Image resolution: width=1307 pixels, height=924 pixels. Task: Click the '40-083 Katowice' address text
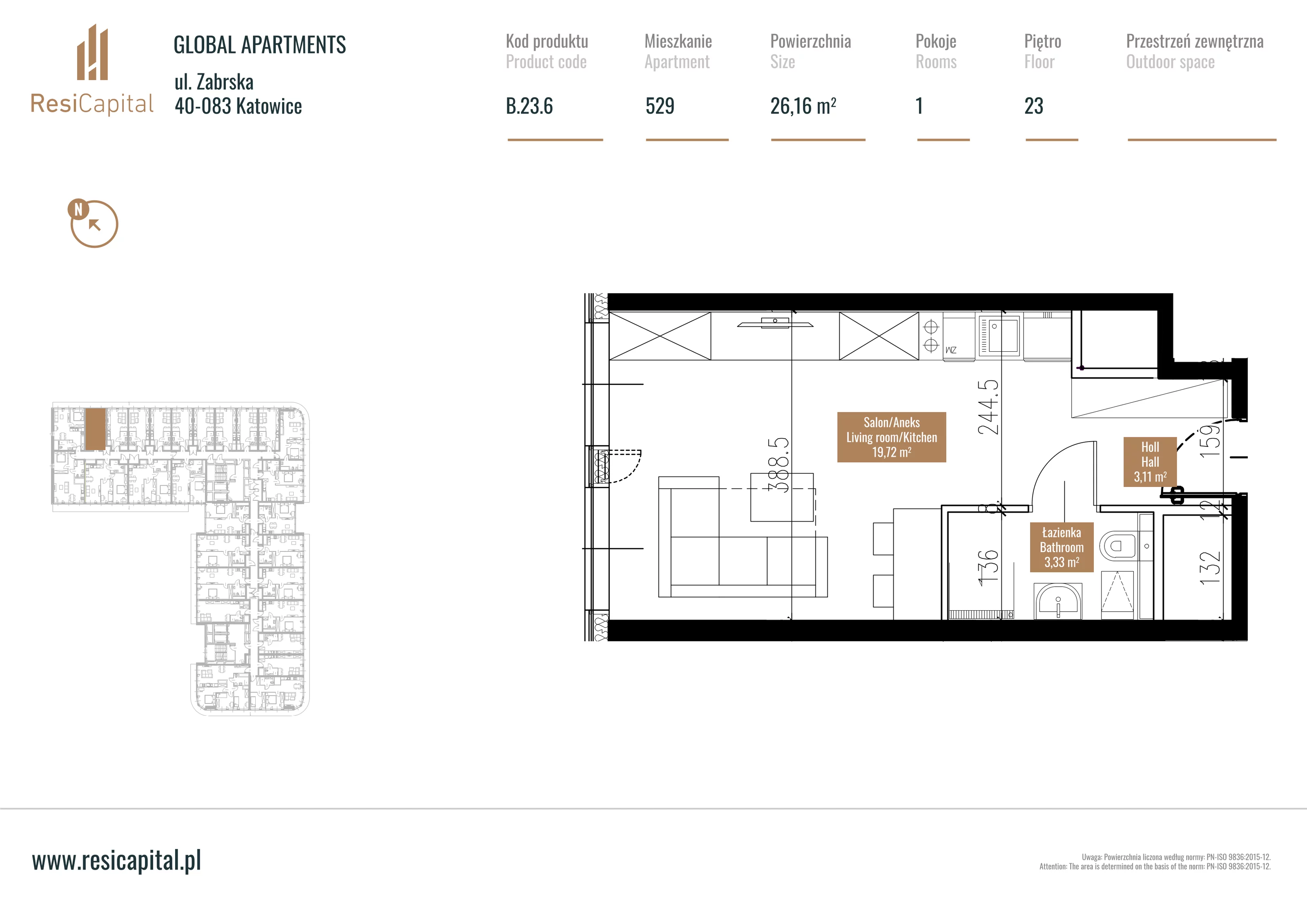238,106
